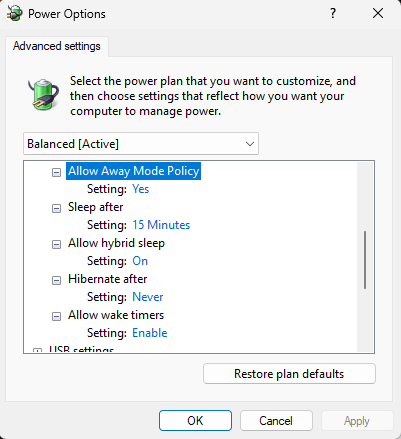Select the Sleep after tree item
401x439 pixels.
(x=95, y=207)
